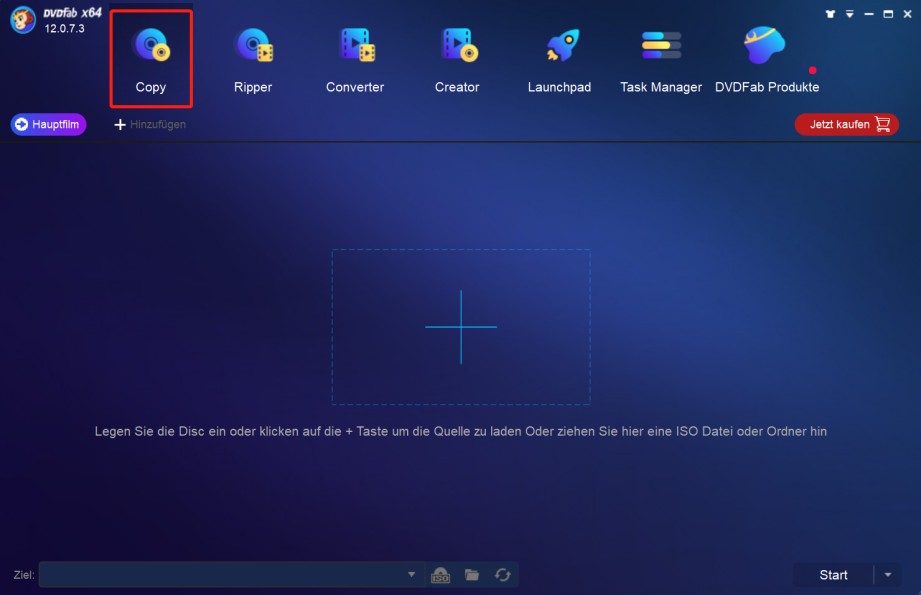Maximize the DVDFab window
This screenshot has height=595, width=921.
[x=888, y=14]
